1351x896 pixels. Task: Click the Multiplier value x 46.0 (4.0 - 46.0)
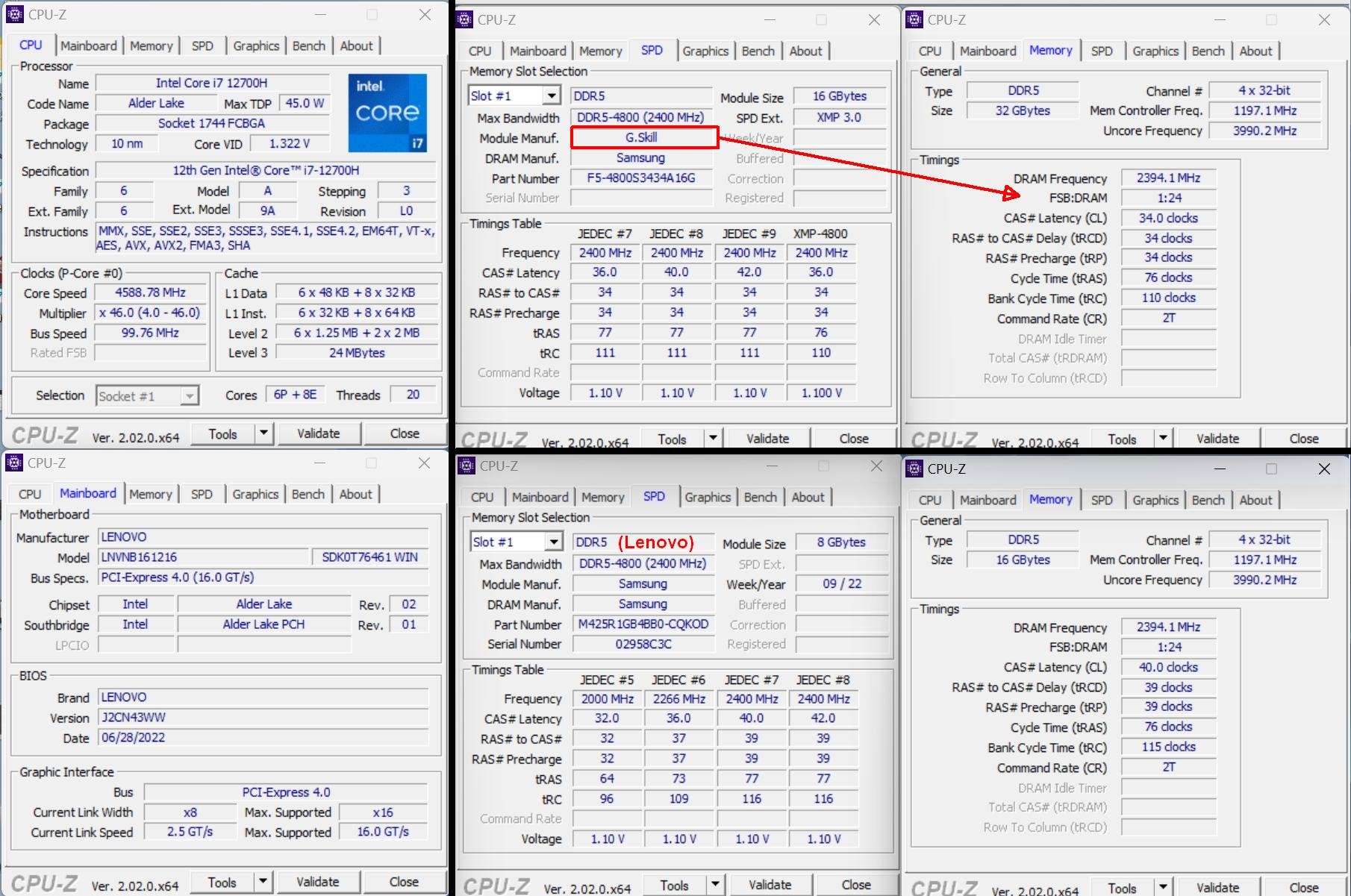coord(150,313)
